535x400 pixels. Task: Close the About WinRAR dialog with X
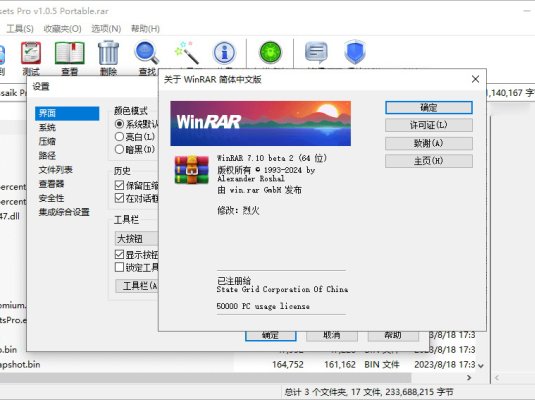coord(475,79)
